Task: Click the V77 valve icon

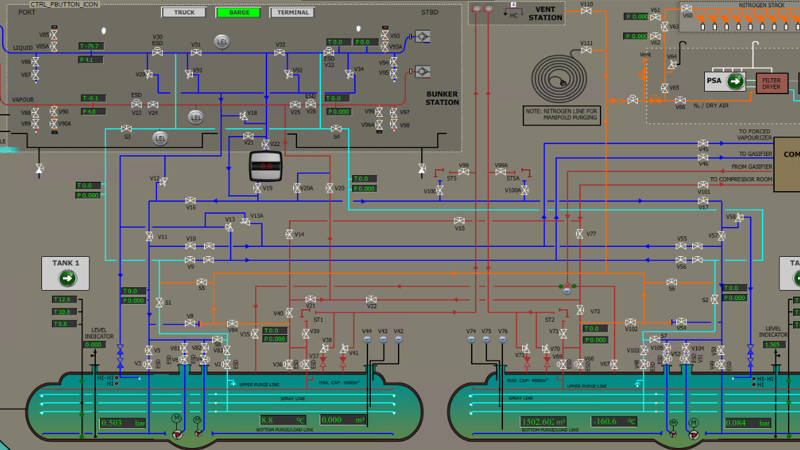Action: (579, 235)
